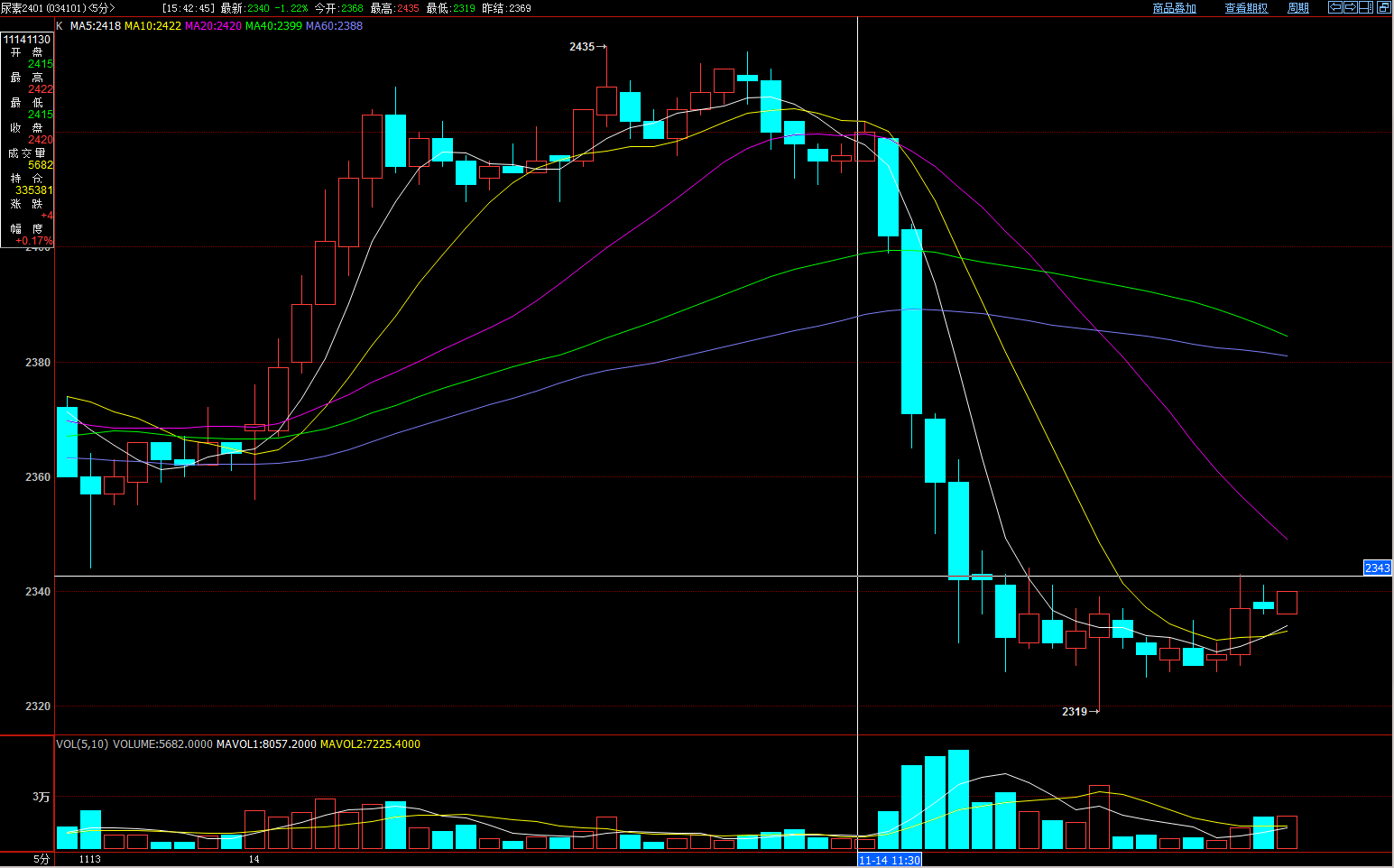This screenshot has height=868, width=1394.
Task: Select the blue MA60 indicator label
Action: point(334,26)
